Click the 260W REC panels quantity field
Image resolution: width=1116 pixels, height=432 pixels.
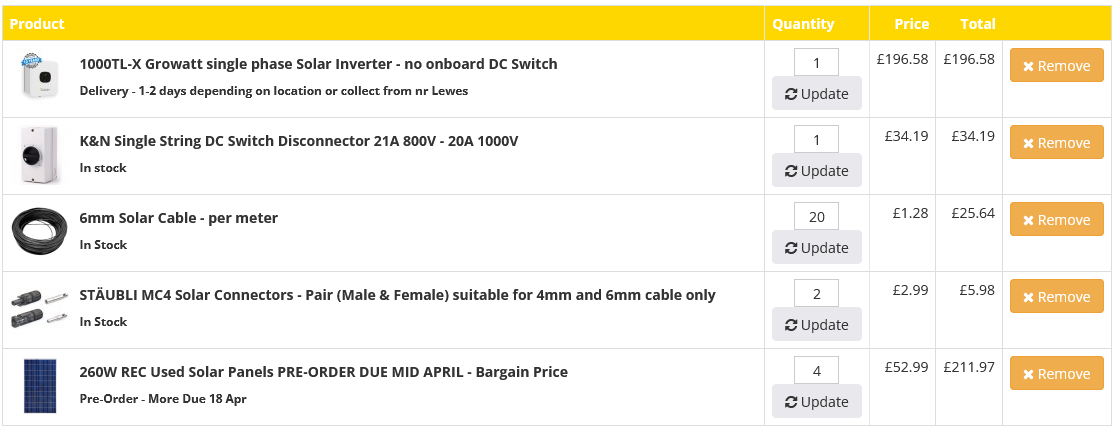tap(816, 370)
